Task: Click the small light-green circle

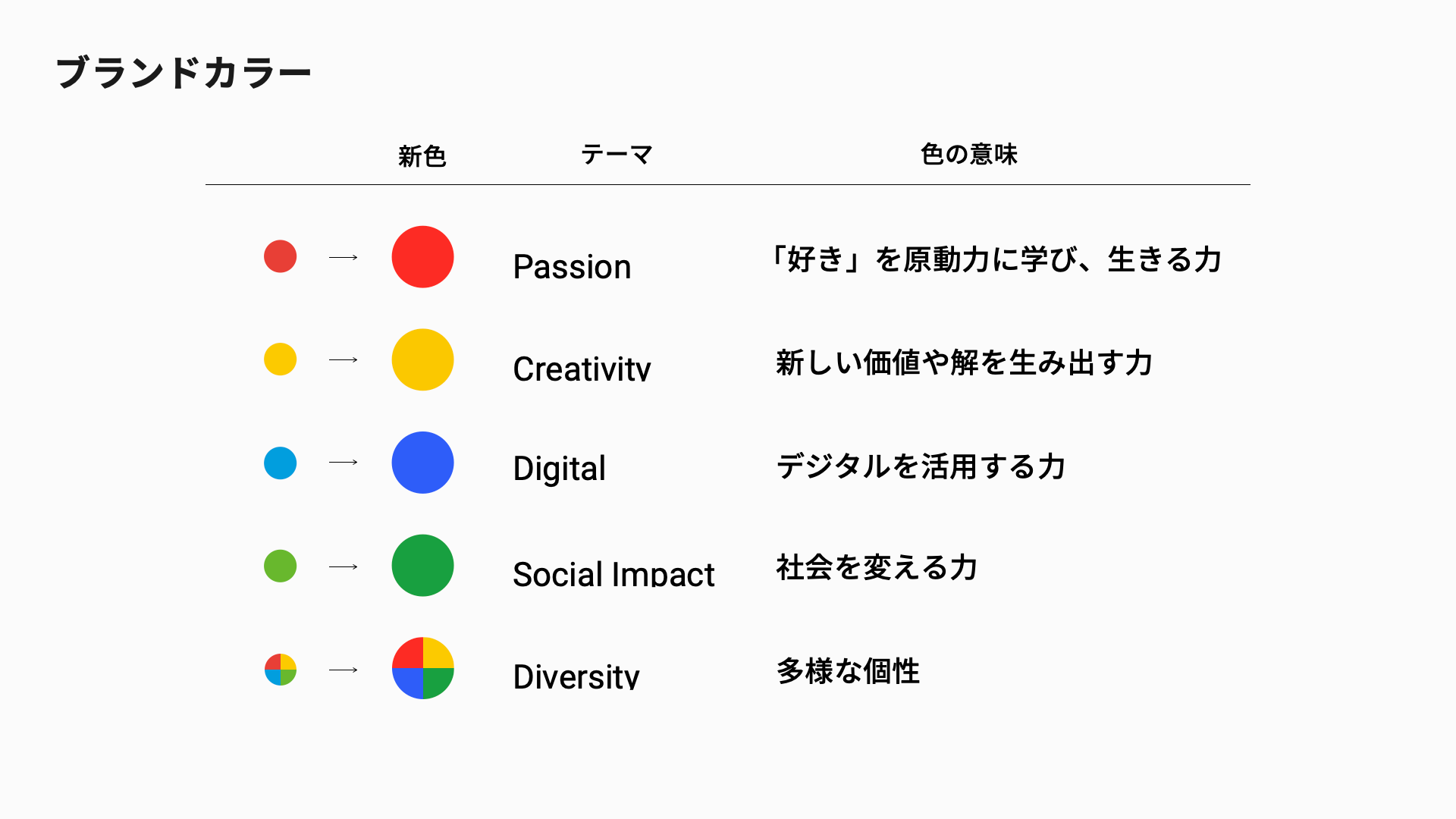Action: point(280,566)
